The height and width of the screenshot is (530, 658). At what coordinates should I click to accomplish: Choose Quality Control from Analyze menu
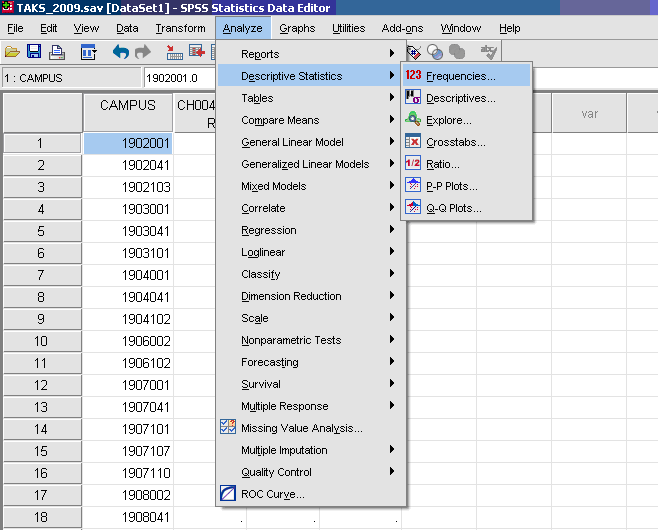pos(311,472)
